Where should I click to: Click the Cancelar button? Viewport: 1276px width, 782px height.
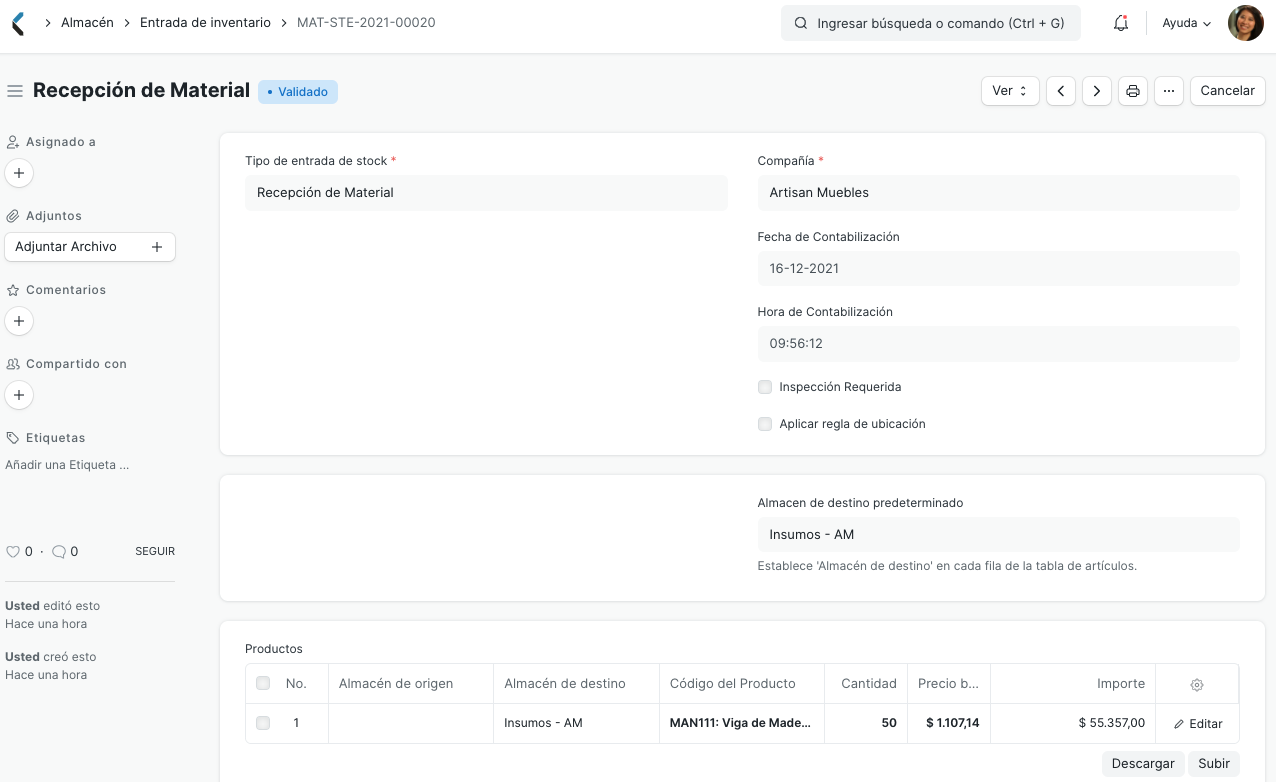(1227, 91)
